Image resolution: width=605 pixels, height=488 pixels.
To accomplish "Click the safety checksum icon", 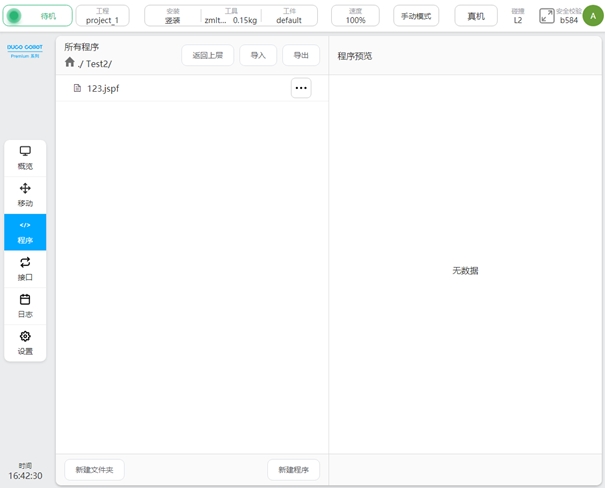I will click(547, 15).
